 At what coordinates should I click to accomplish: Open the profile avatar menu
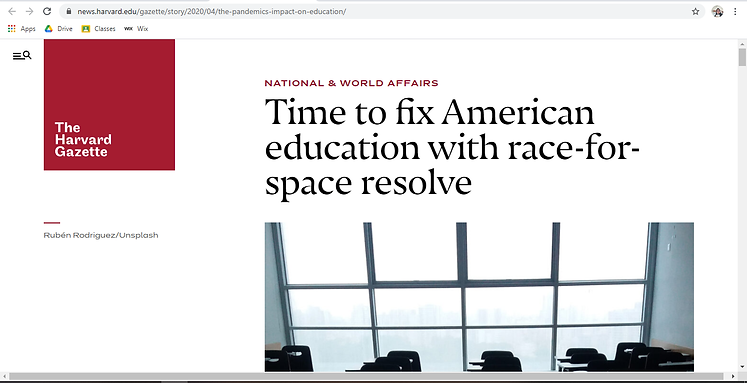pos(717,11)
